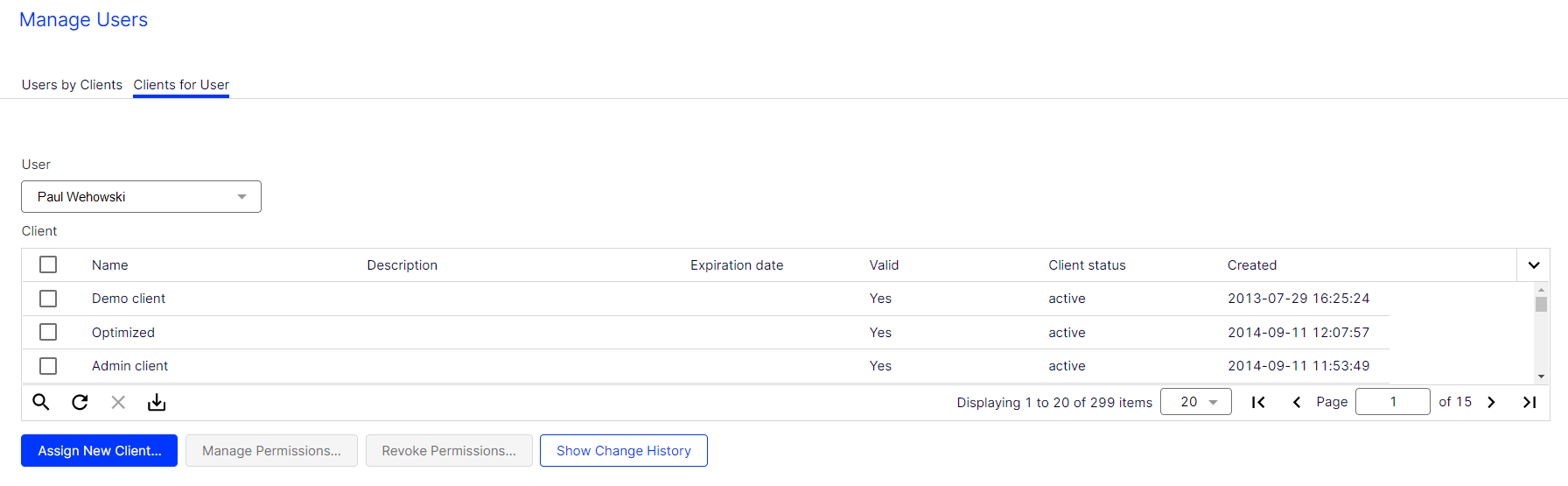The image size is (1568, 486).
Task: Click the Assign New Client button
Action: pos(99,451)
